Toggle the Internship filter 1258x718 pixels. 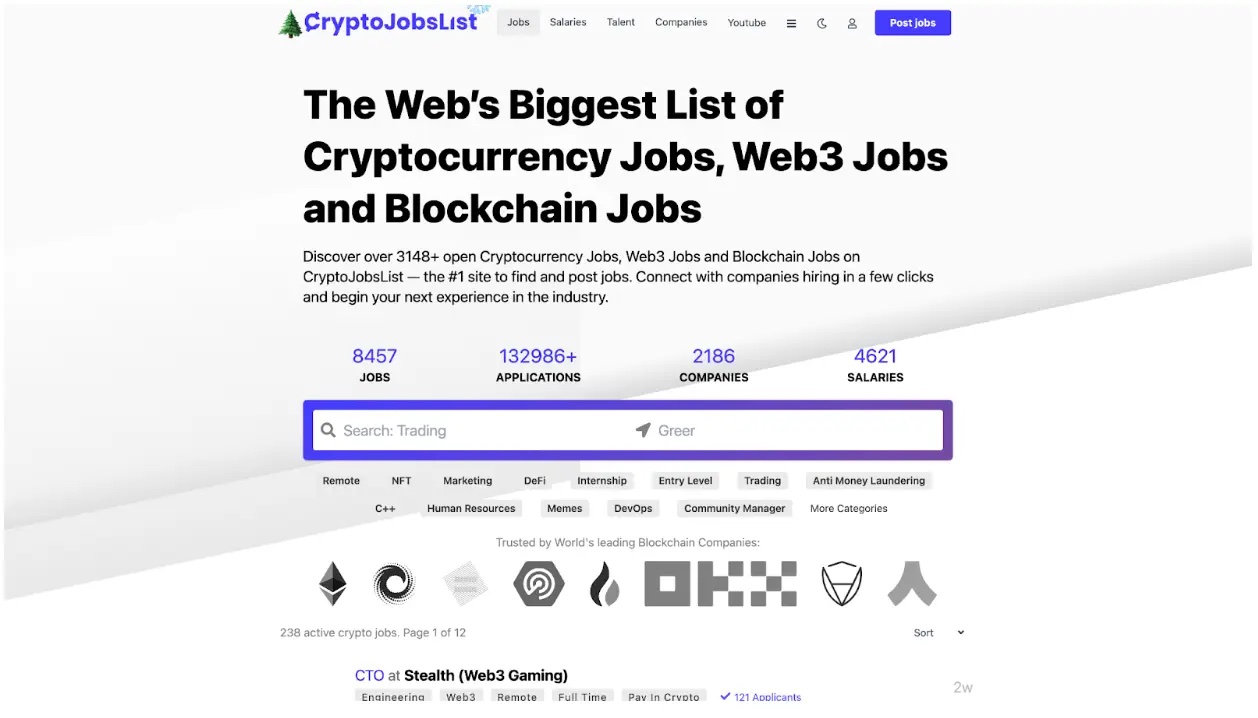[x=602, y=480]
